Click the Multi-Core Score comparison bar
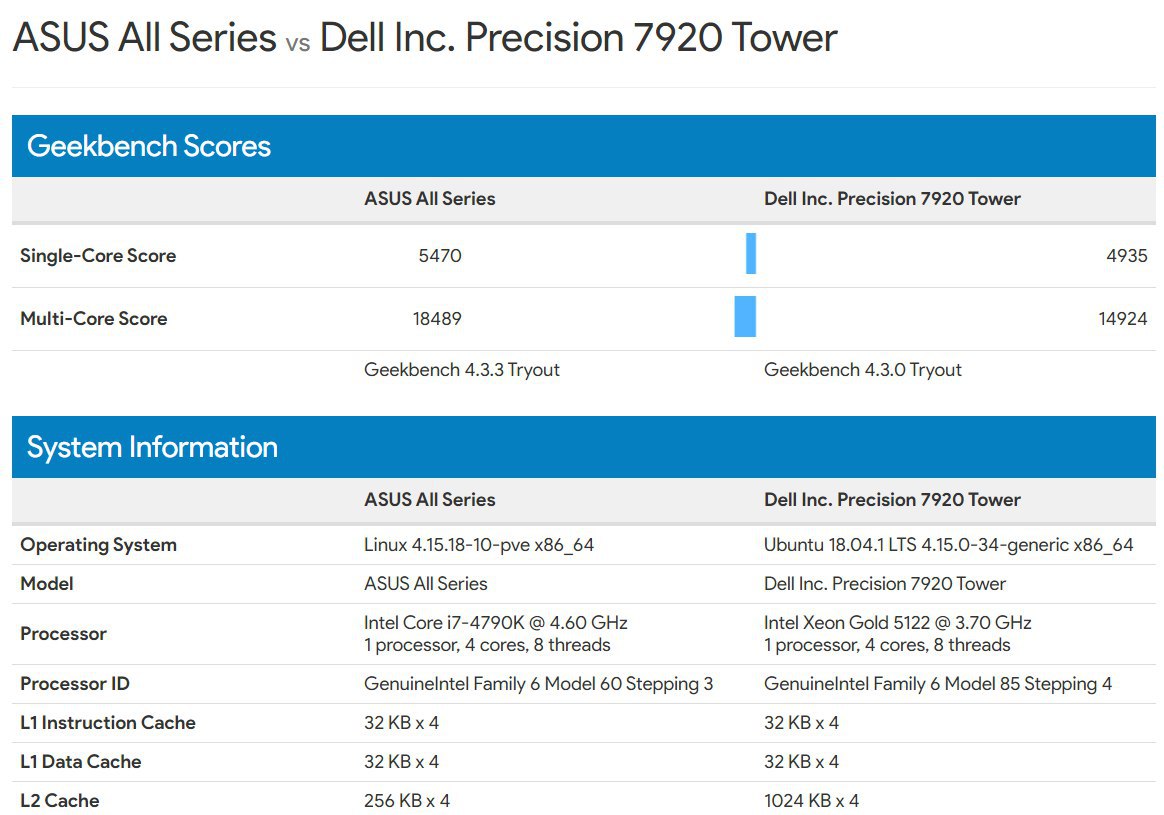Screen dimensions: 1164x815 pos(745,317)
